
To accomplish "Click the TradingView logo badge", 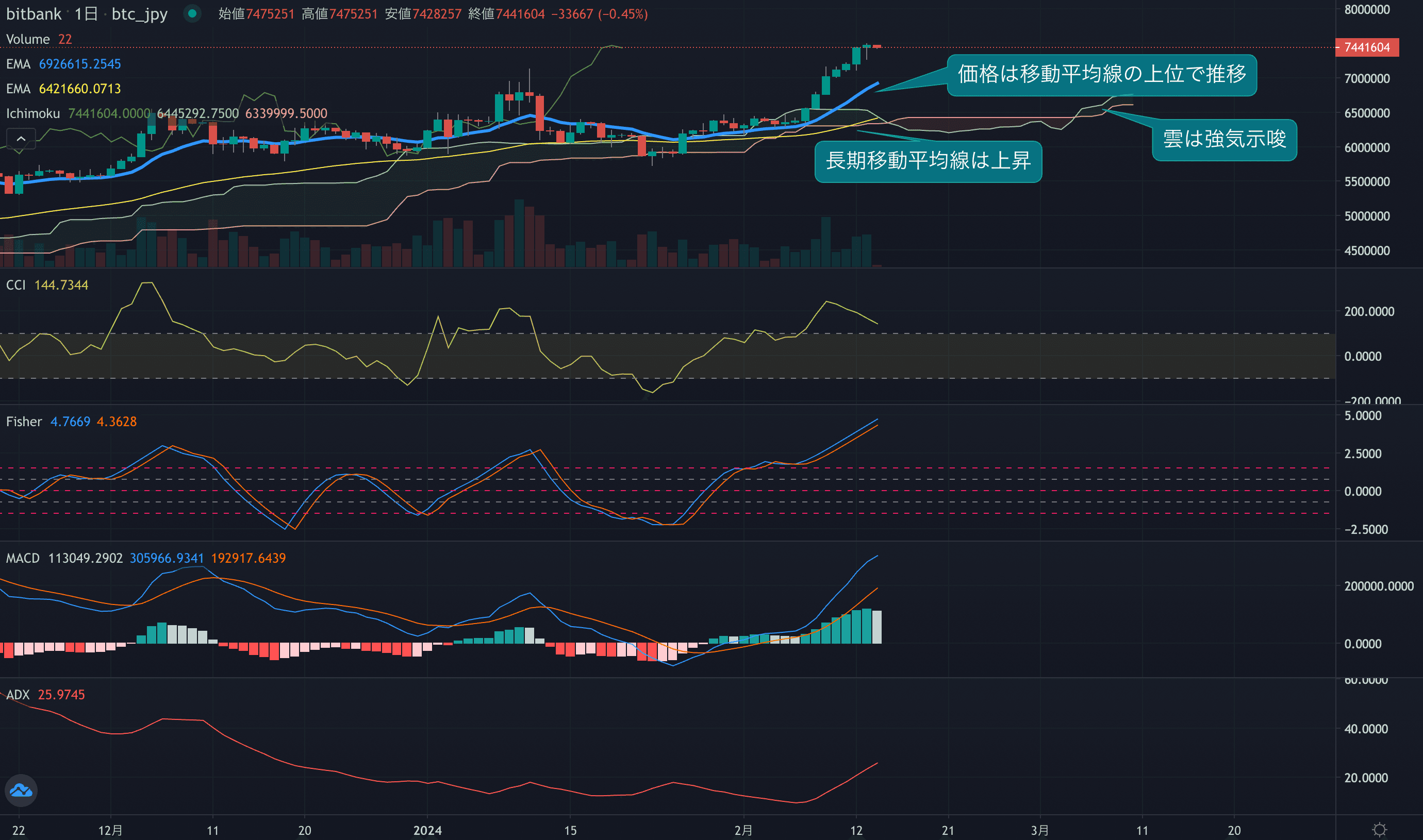I will click(x=22, y=790).
